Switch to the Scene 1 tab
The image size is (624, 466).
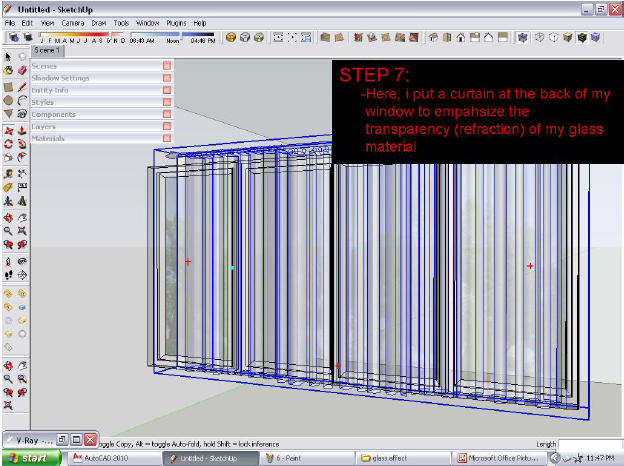pos(47,49)
